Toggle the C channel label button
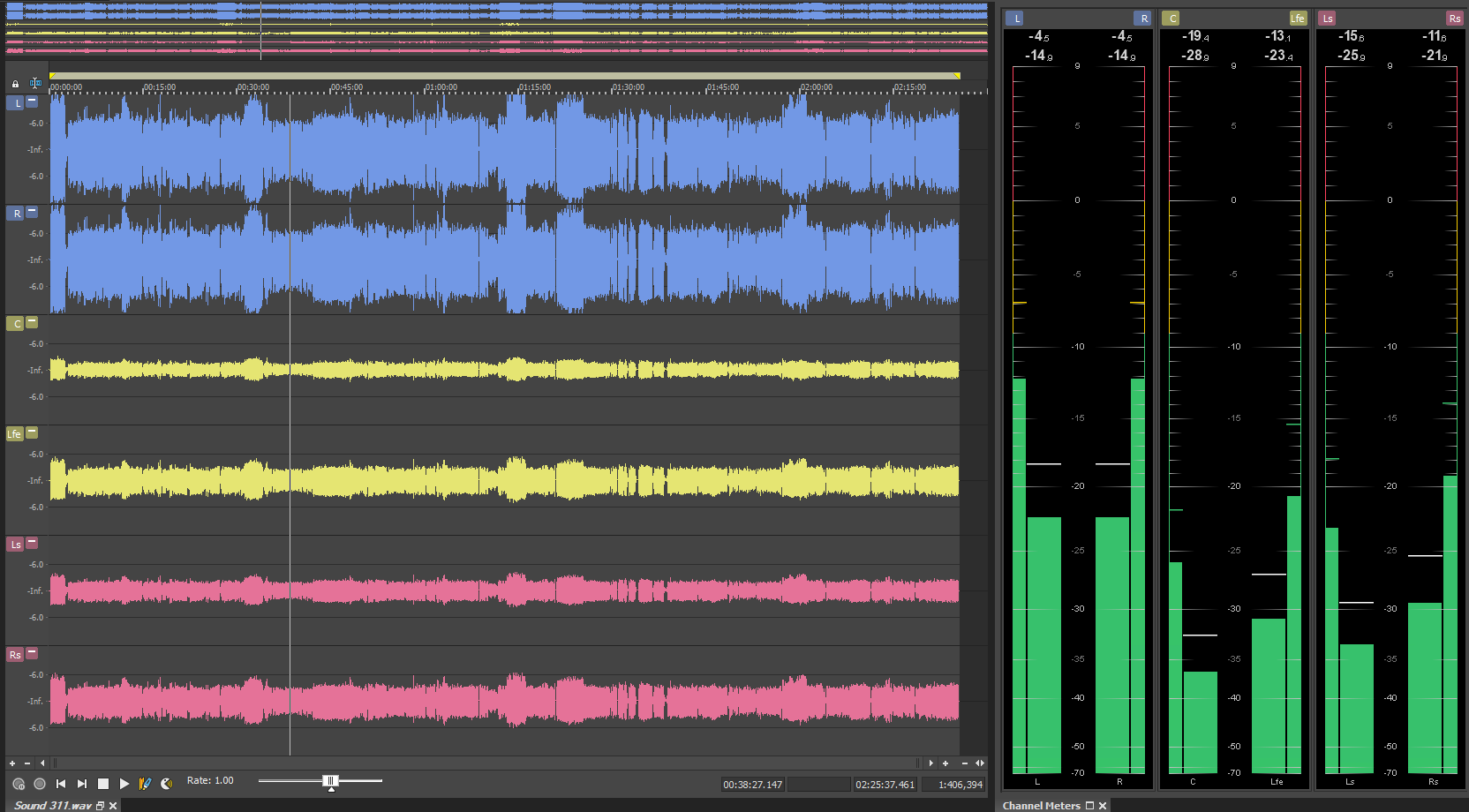The height and width of the screenshot is (812, 1469). 15,324
